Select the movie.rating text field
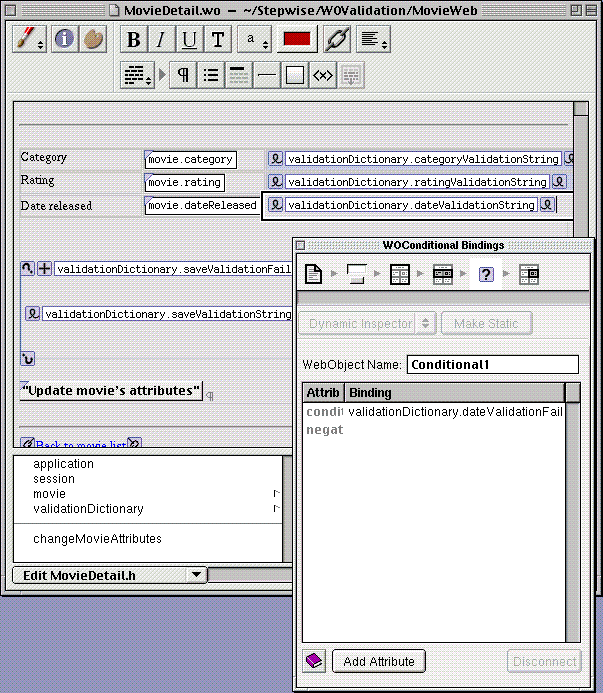This screenshot has width=603, height=693. 184,182
